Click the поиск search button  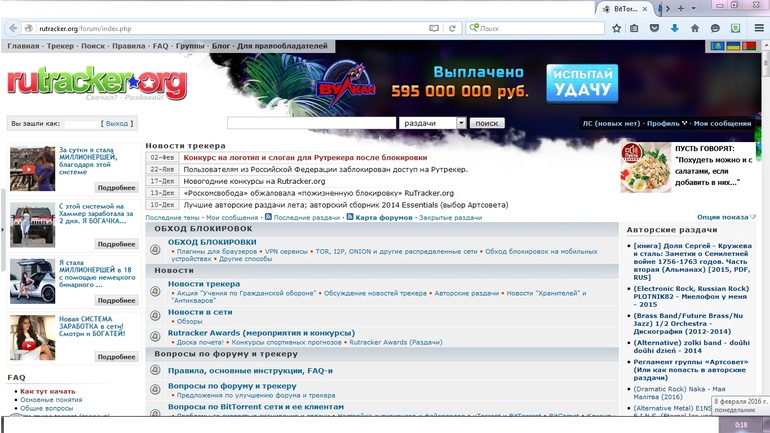(487, 123)
